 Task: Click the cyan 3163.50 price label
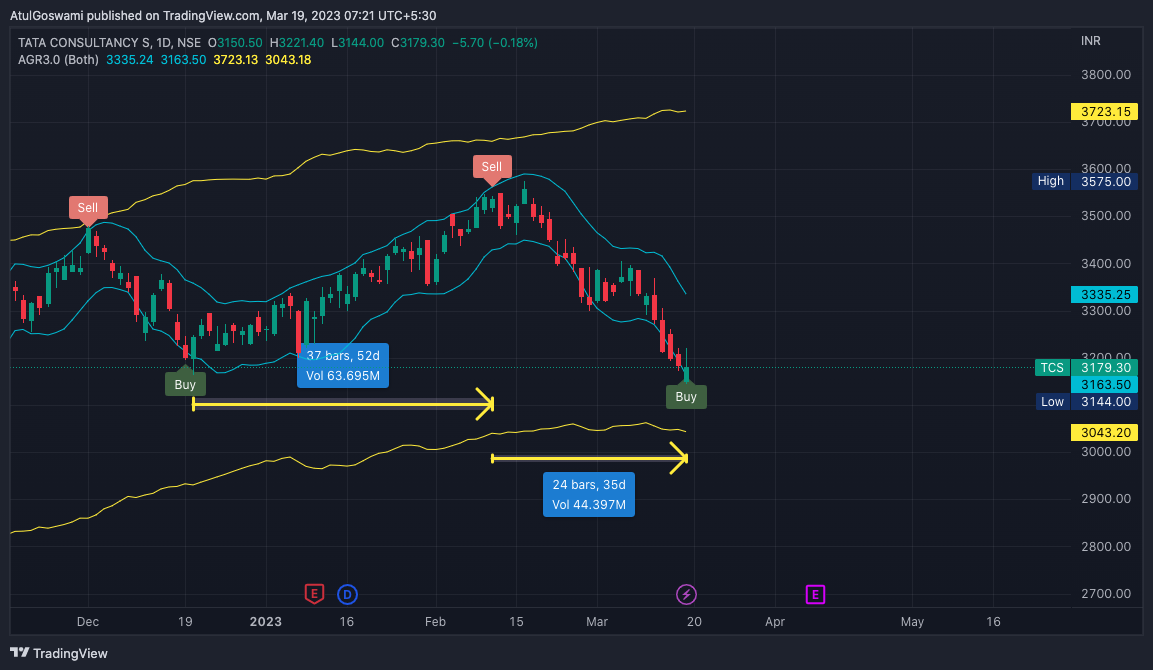click(1104, 385)
